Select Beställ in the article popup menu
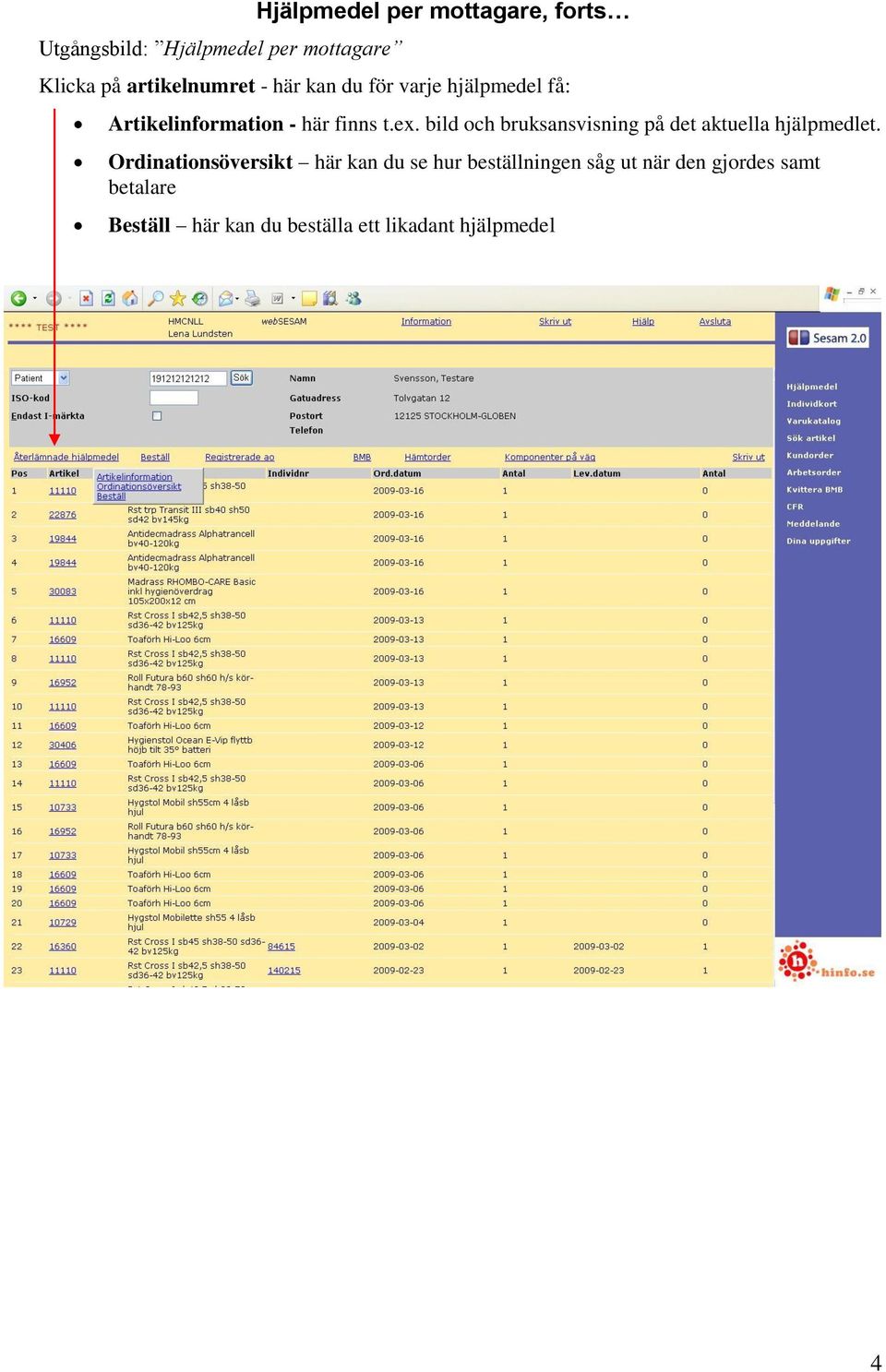Image resolution: width=886 pixels, height=1372 pixels. point(112,496)
